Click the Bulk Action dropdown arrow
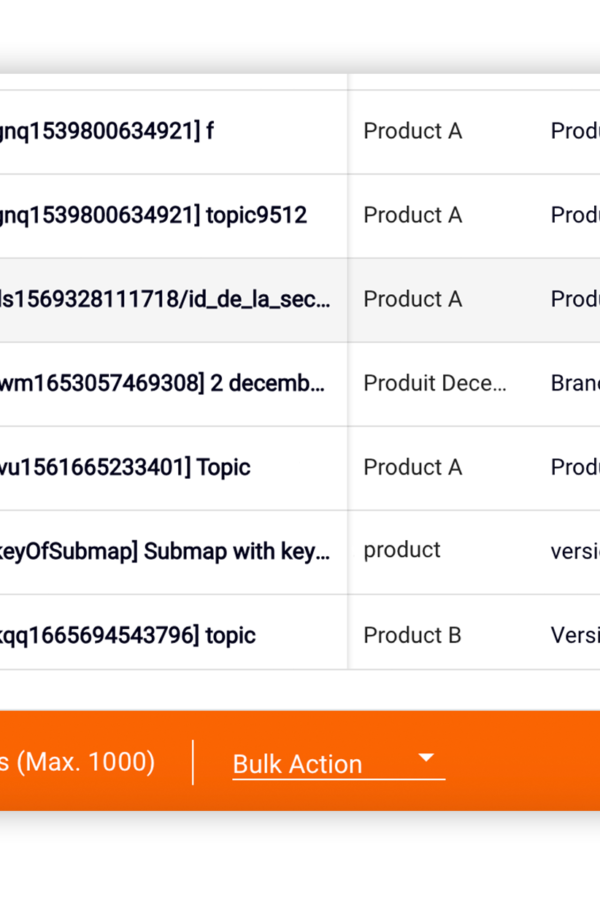600x900 pixels. [426, 758]
